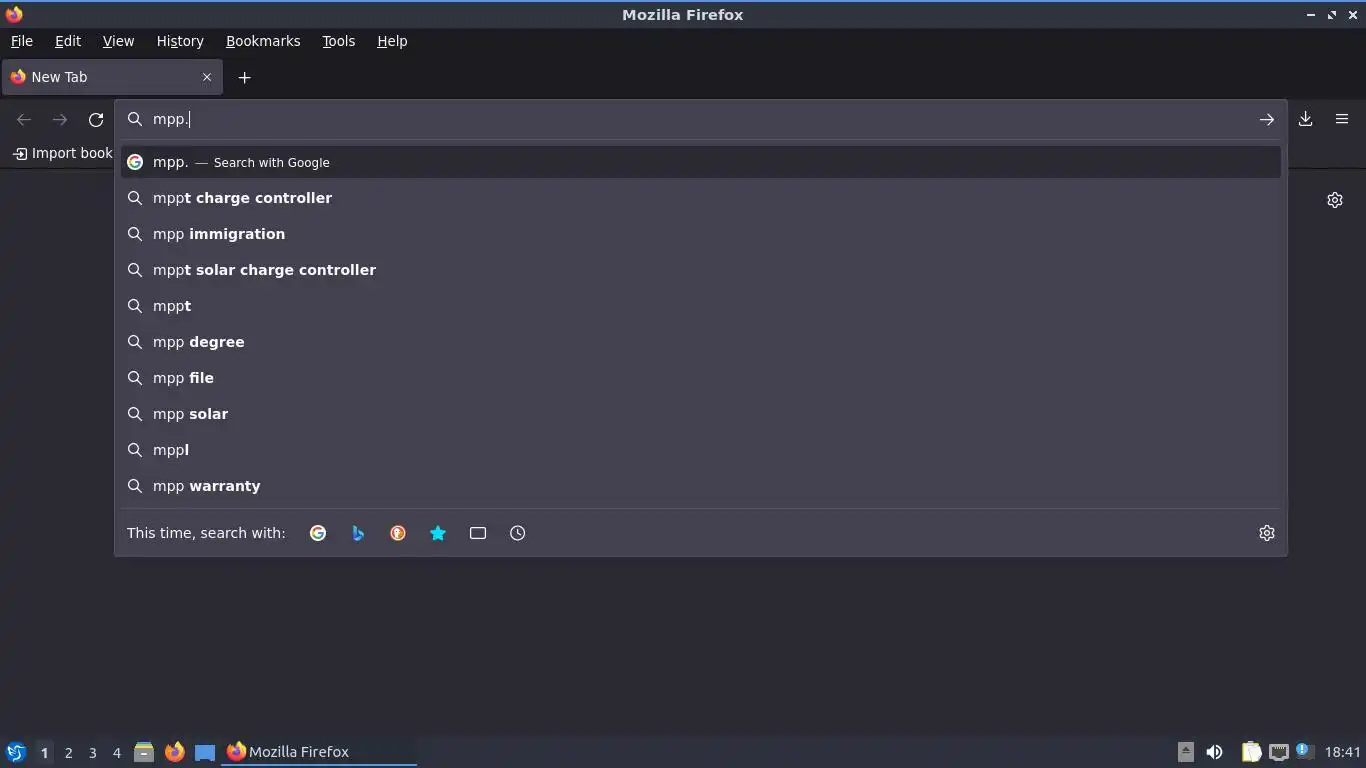Close the New Tab tab

click(207, 77)
